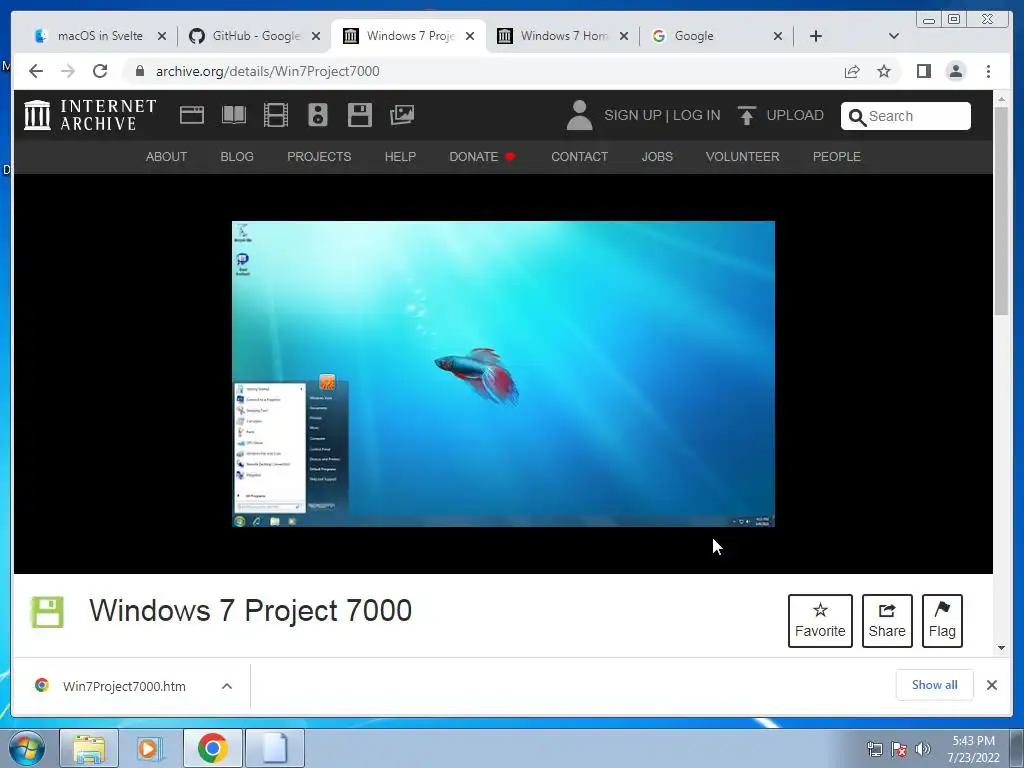Close the macOS in Svelte tab
Viewport: 1024px width, 768px height.
click(162, 36)
